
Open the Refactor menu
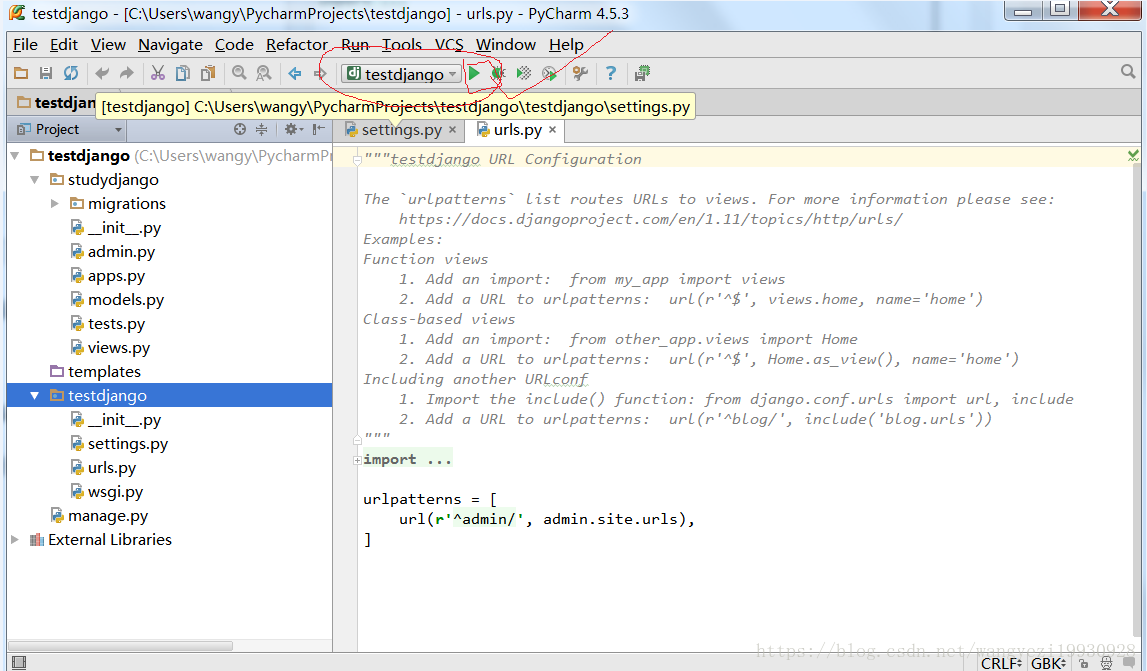296,45
